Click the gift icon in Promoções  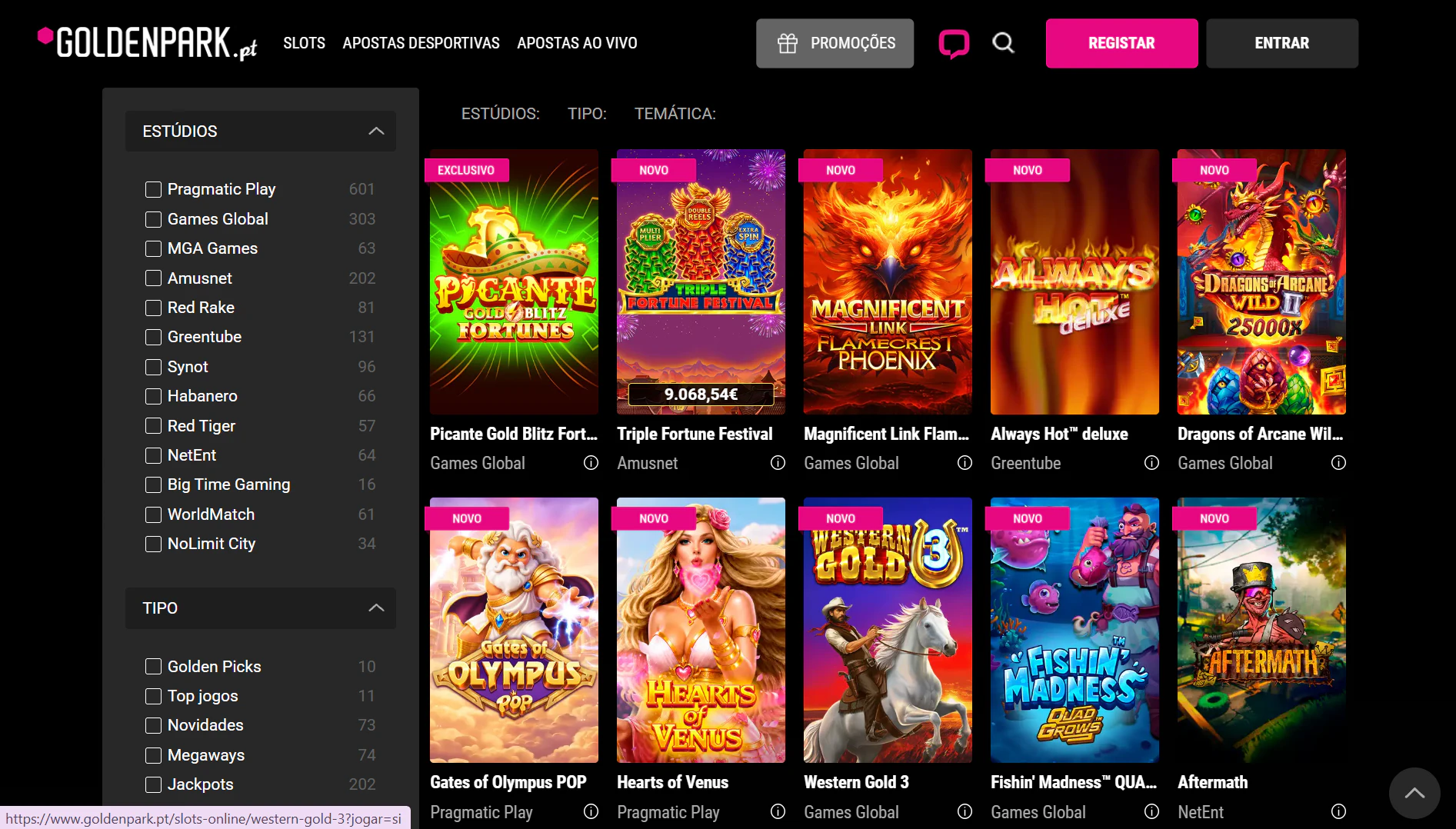point(787,43)
